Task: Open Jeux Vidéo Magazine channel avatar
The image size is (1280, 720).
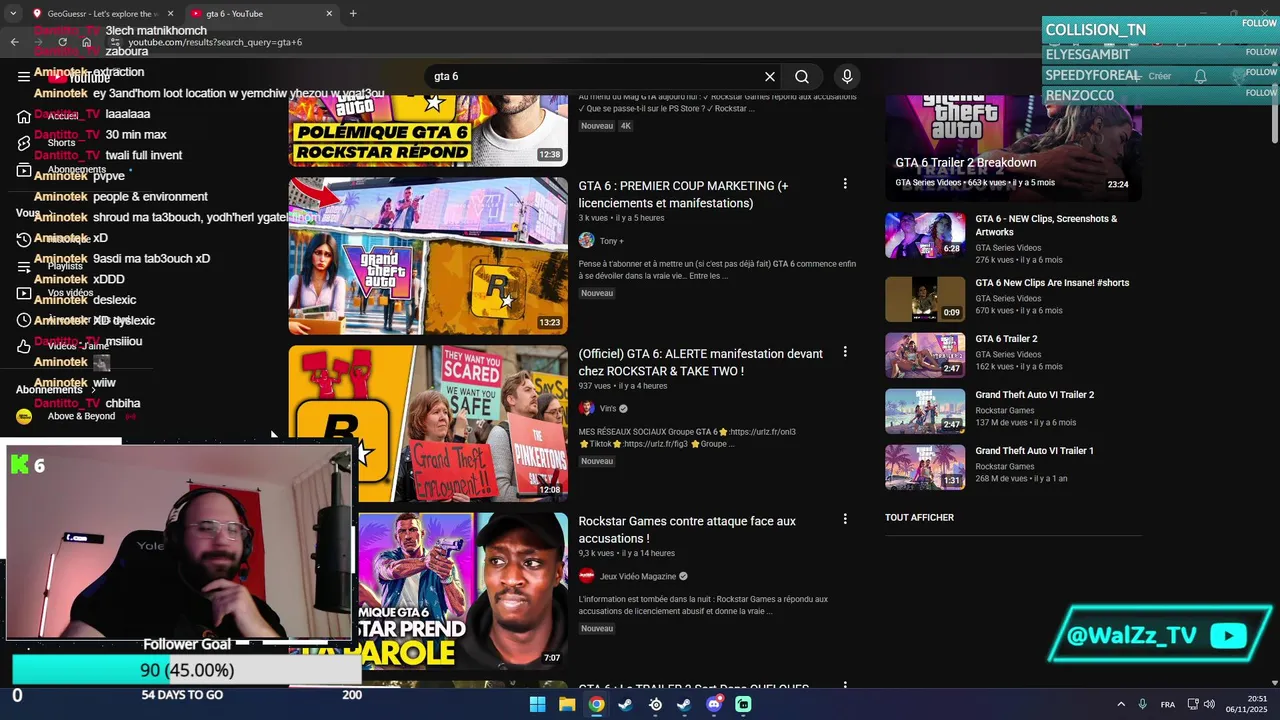Action: [x=586, y=576]
